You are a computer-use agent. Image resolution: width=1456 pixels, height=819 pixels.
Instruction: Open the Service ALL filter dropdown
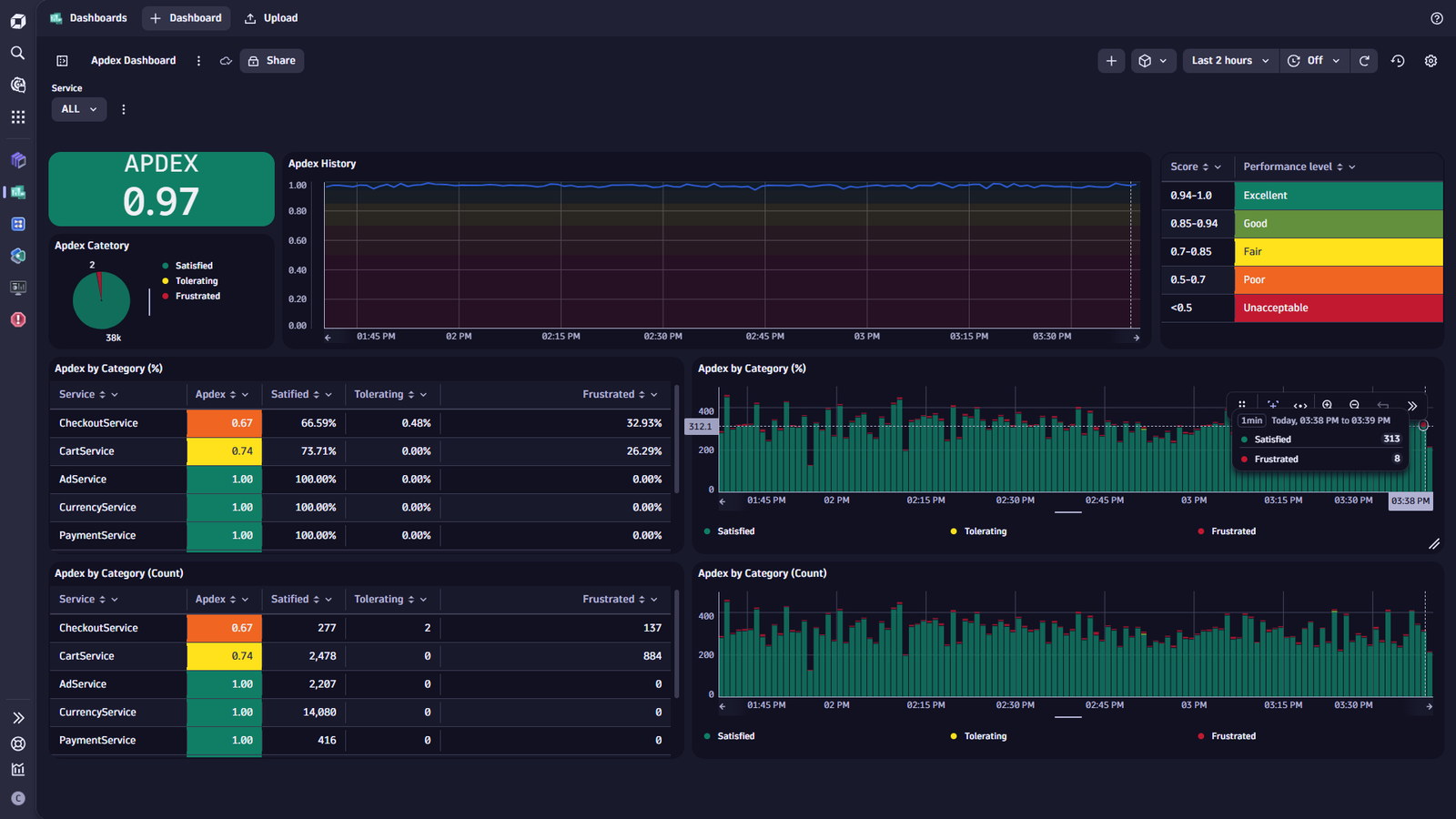[x=79, y=109]
